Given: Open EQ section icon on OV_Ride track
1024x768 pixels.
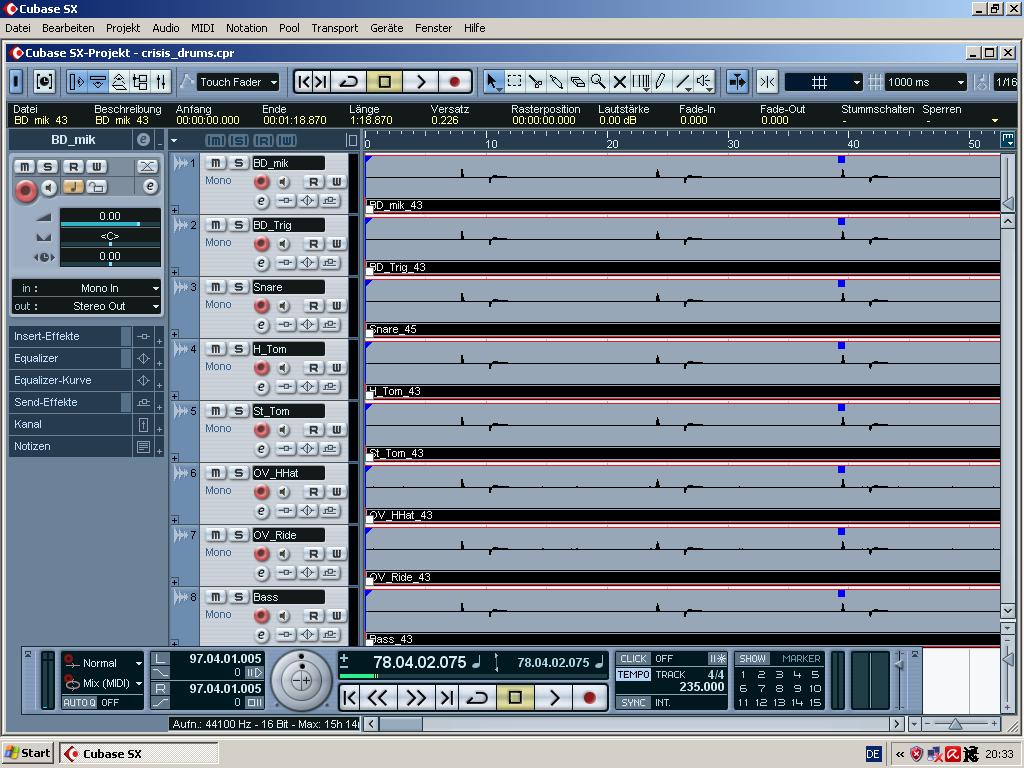Looking at the screenshot, I should [x=308, y=573].
